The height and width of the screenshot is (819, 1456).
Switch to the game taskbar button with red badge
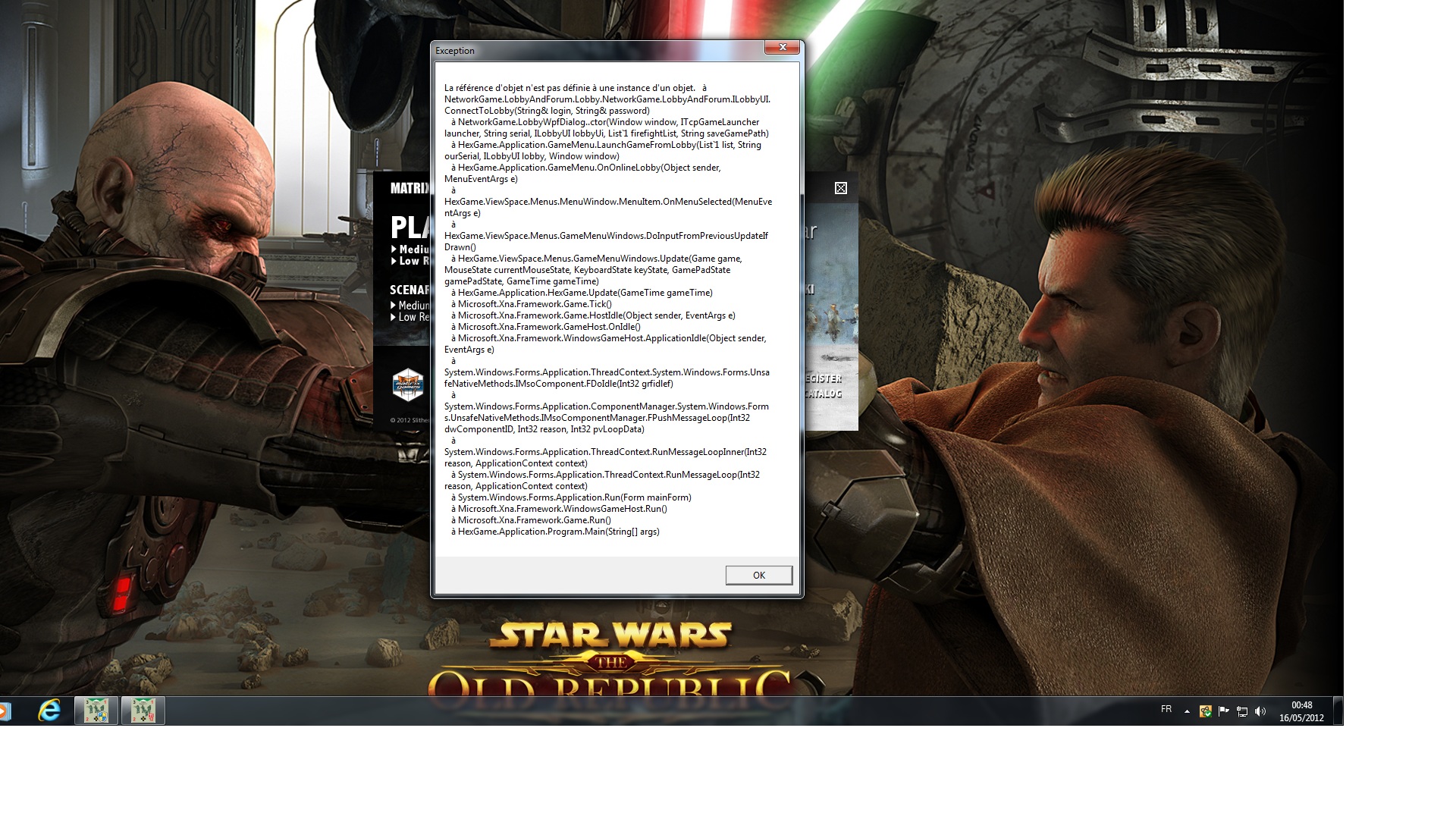pyautogui.click(x=143, y=711)
